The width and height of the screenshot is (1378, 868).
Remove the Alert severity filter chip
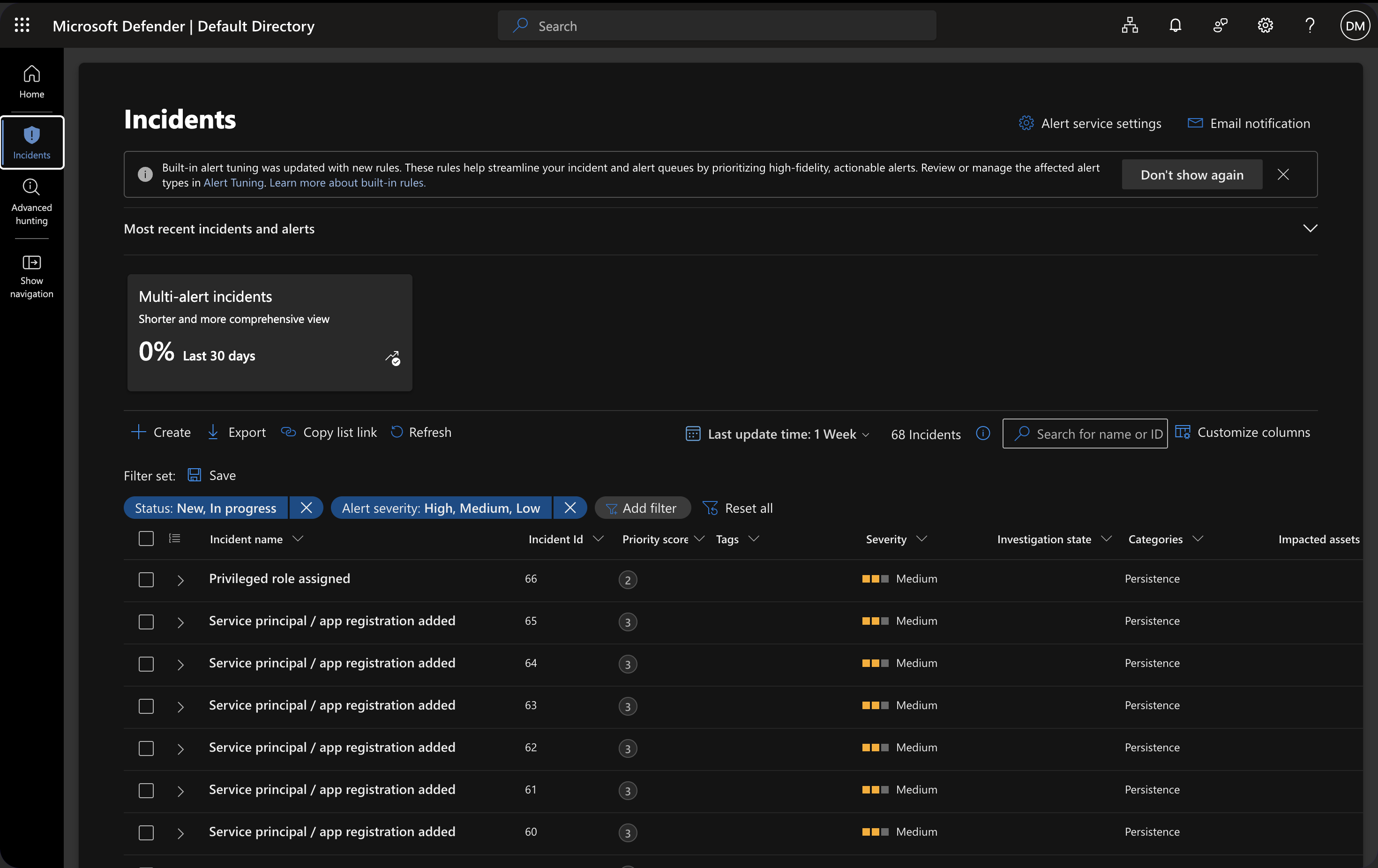point(570,508)
